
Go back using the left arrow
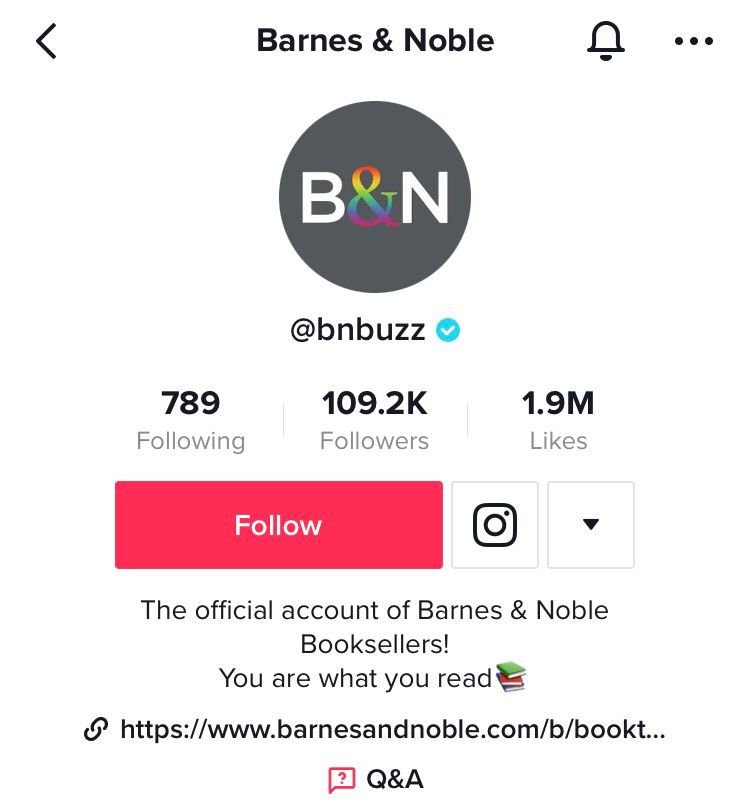[x=46, y=41]
